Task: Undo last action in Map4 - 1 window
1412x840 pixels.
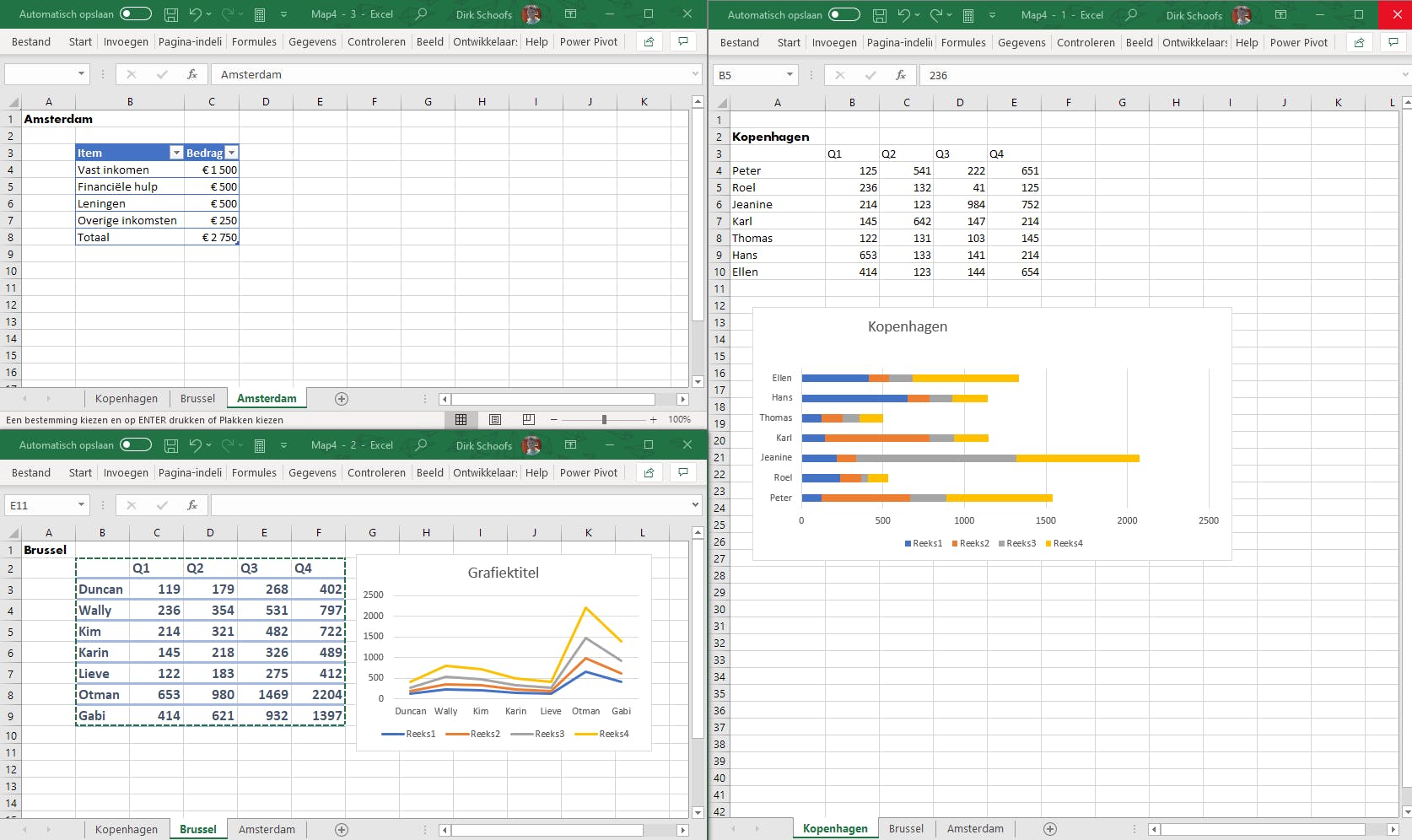Action: (x=904, y=15)
